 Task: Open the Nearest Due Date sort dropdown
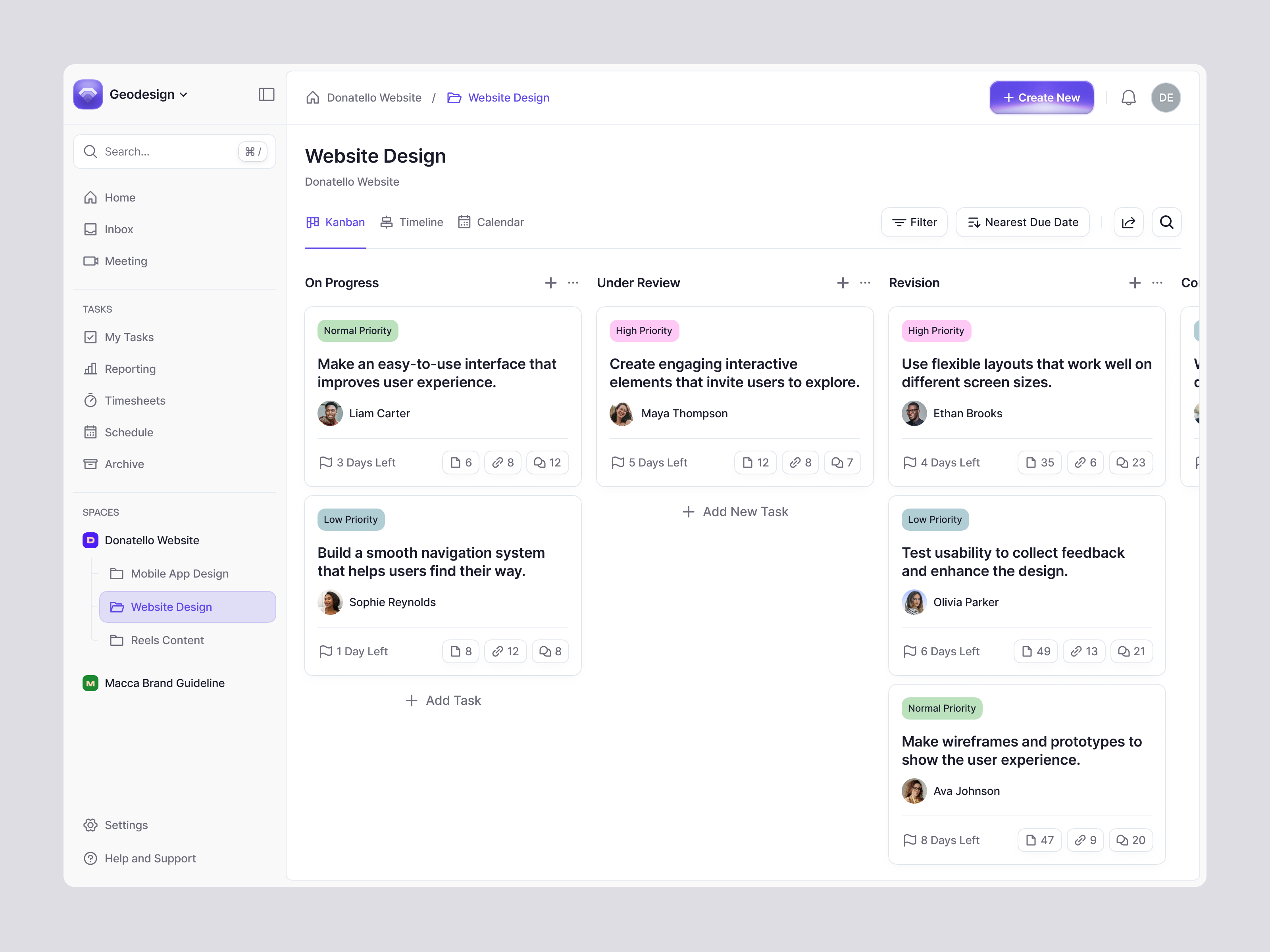(1022, 222)
